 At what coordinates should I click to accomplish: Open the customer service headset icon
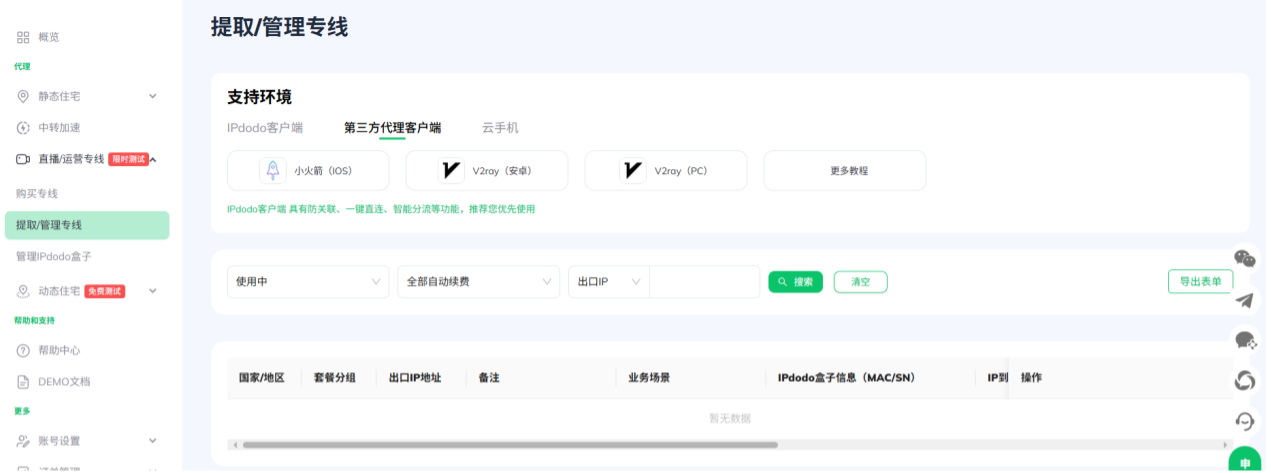coord(1244,421)
